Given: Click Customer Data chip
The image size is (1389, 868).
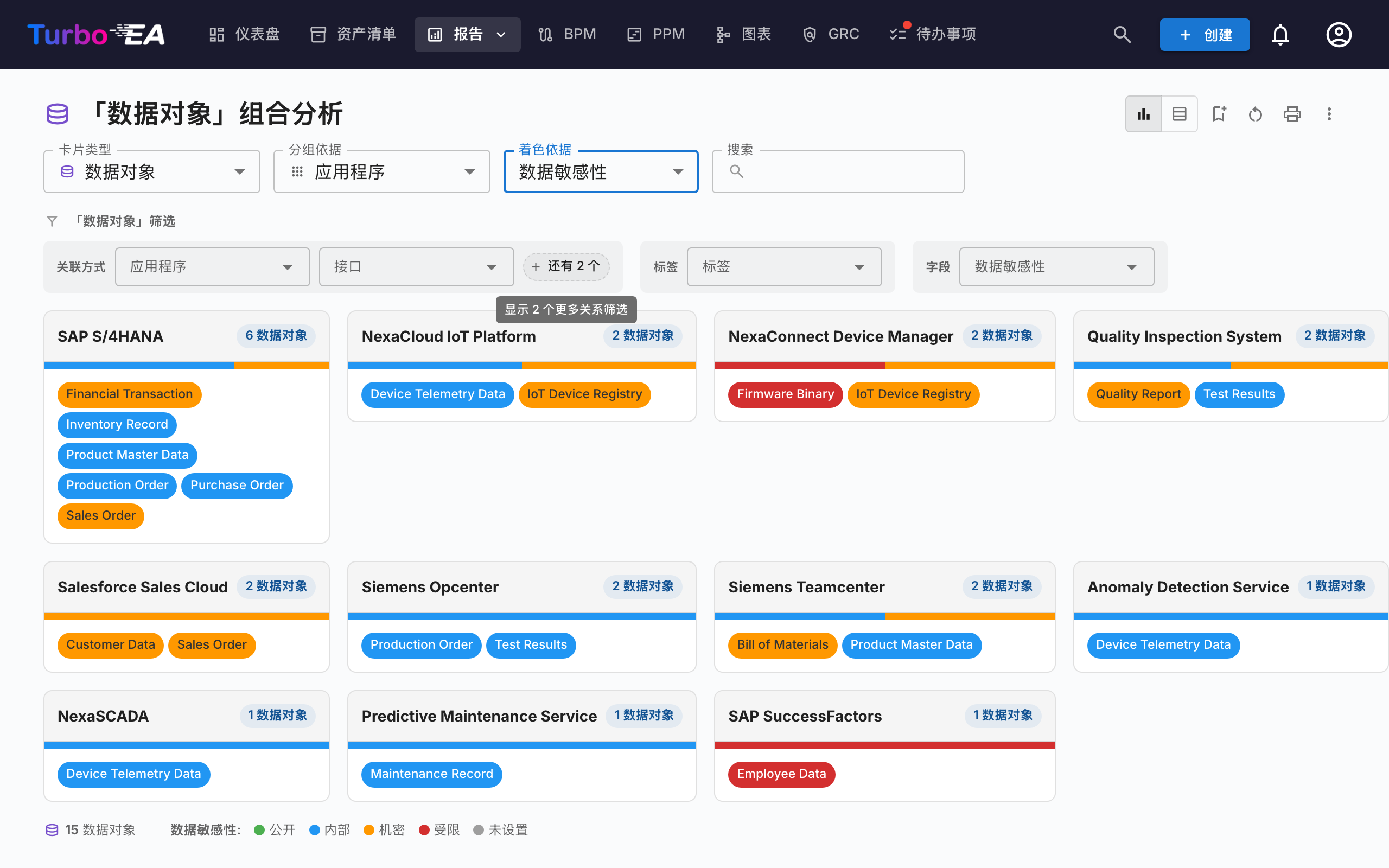Looking at the screenshot, I should [x=110, y=644].
